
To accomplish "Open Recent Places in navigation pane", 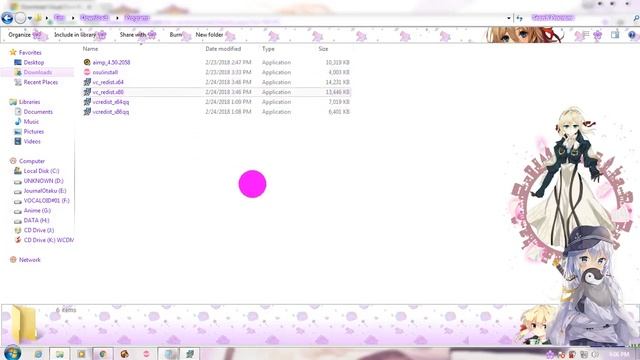I will (40, 82).
